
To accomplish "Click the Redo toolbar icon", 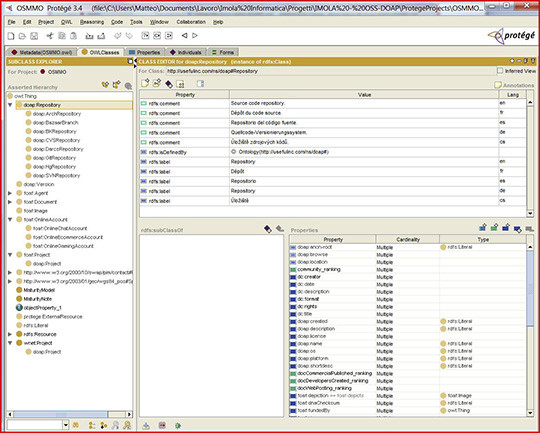I will coord(129,36).
